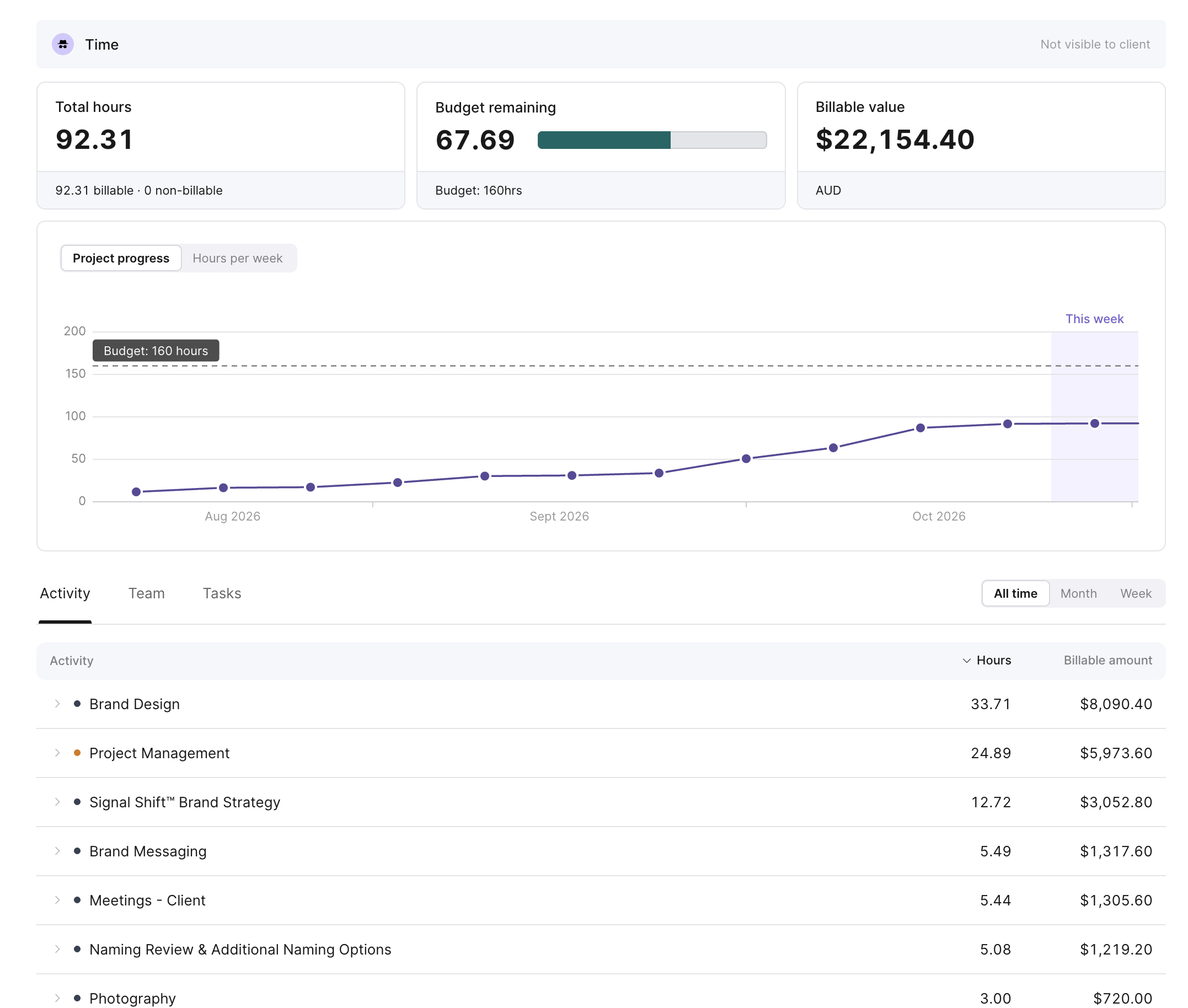
Task: Expand the Brand Messaging row
Action: coord(57,851)
